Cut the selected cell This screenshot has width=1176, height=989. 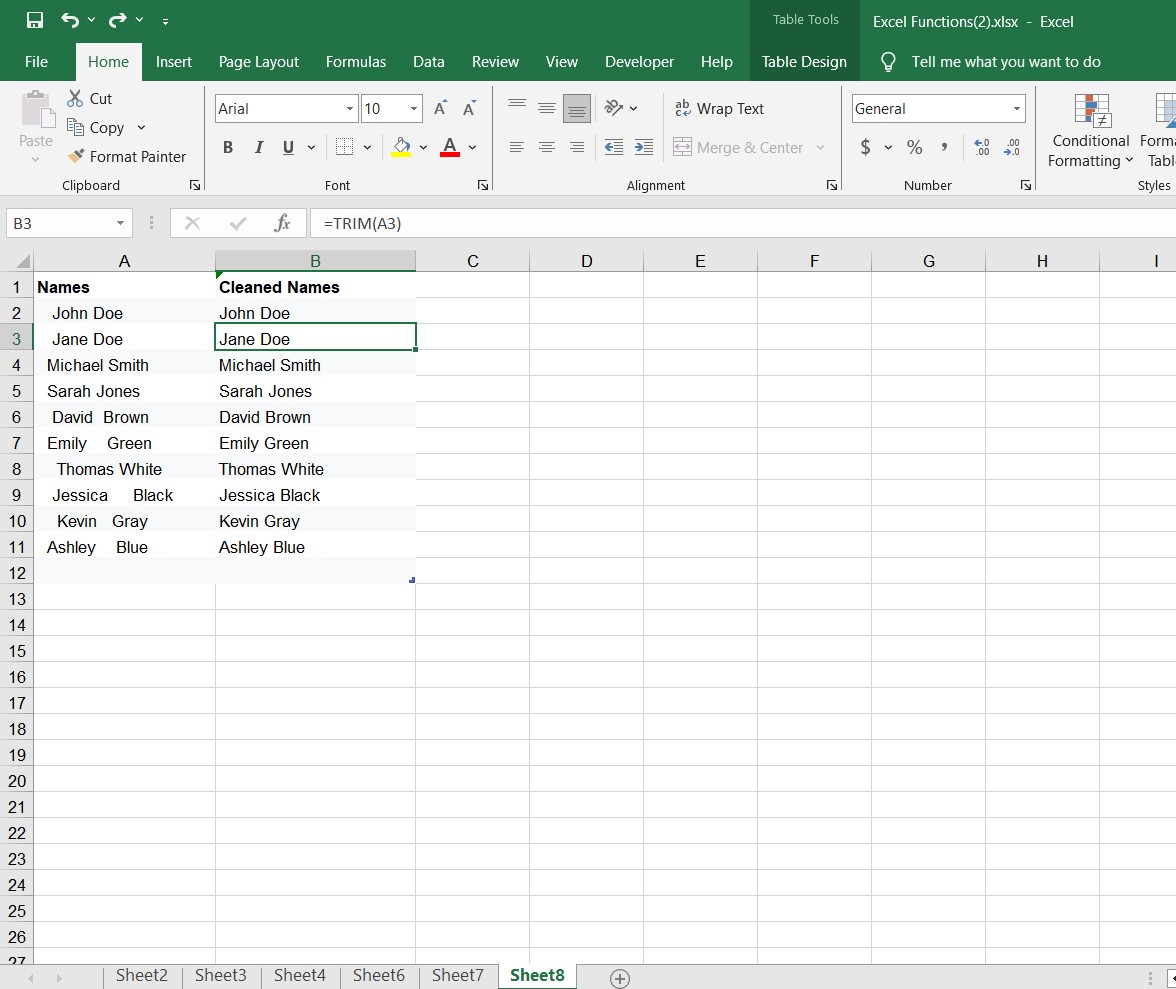click(89, 98)
